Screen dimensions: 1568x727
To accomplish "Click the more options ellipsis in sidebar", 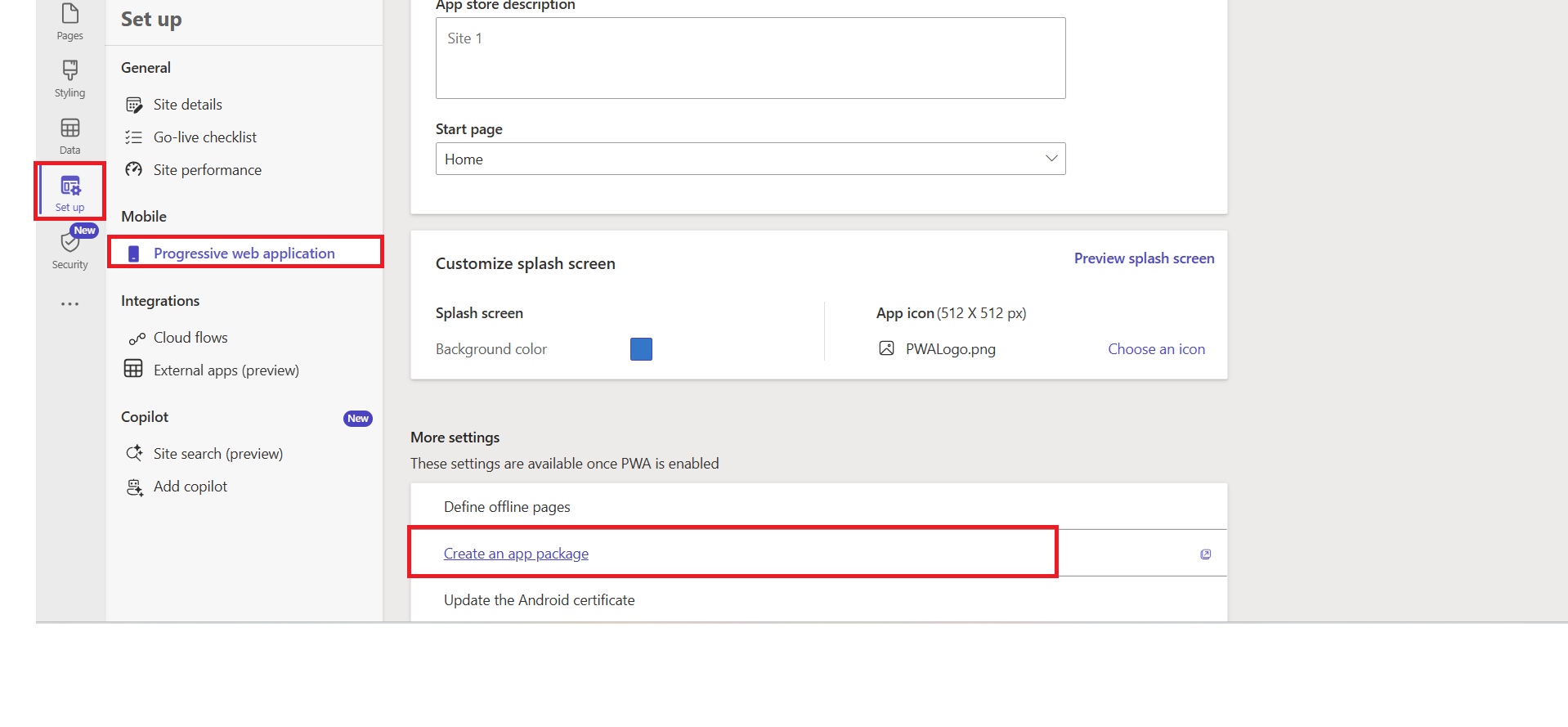I will tap(70, 304).
